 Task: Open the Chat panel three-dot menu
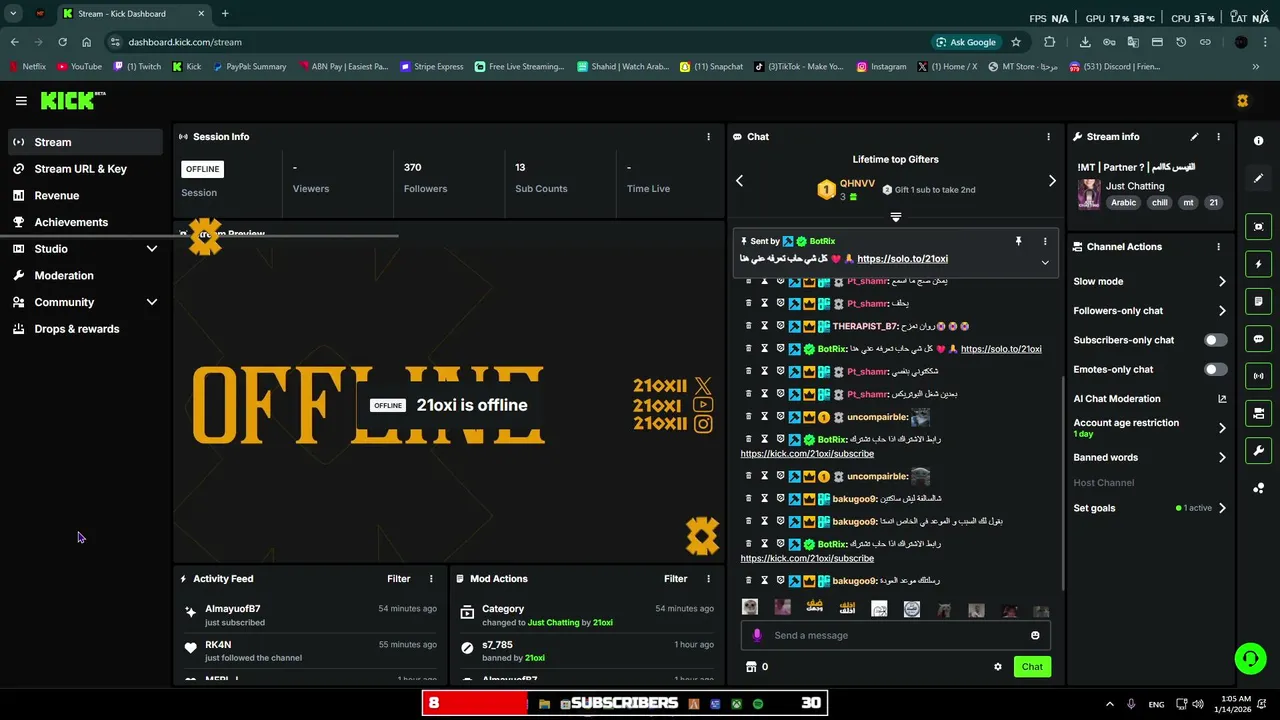(1048, 137)
